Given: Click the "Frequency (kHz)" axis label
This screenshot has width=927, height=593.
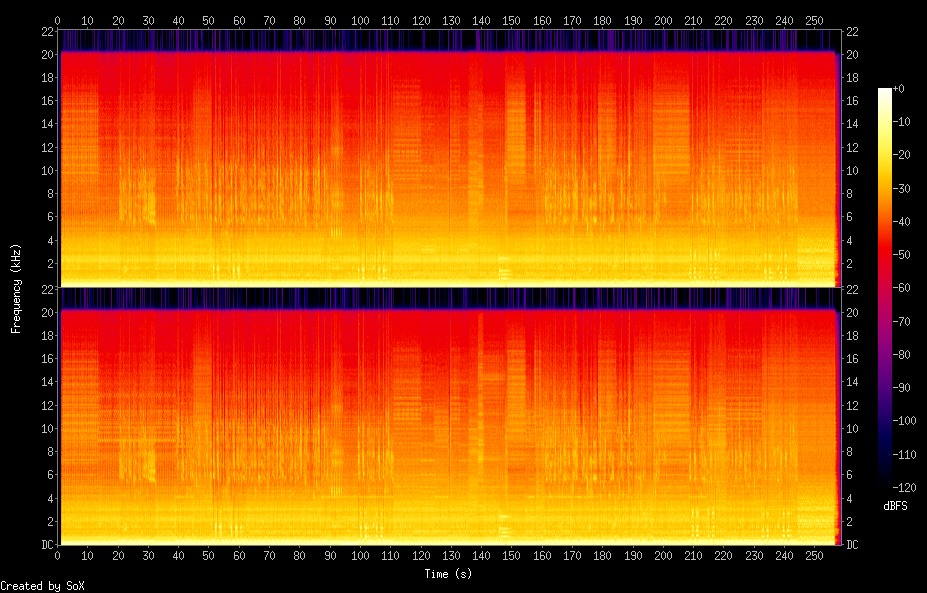Looking at the screenshot, I should [x=16, y=288].
